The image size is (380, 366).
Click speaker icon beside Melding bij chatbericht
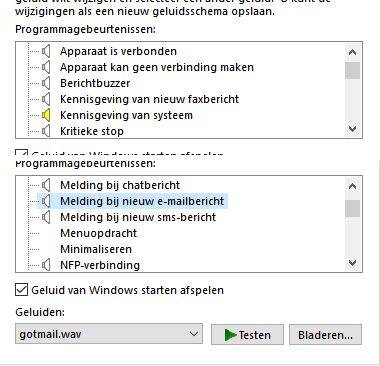(46, 185)
